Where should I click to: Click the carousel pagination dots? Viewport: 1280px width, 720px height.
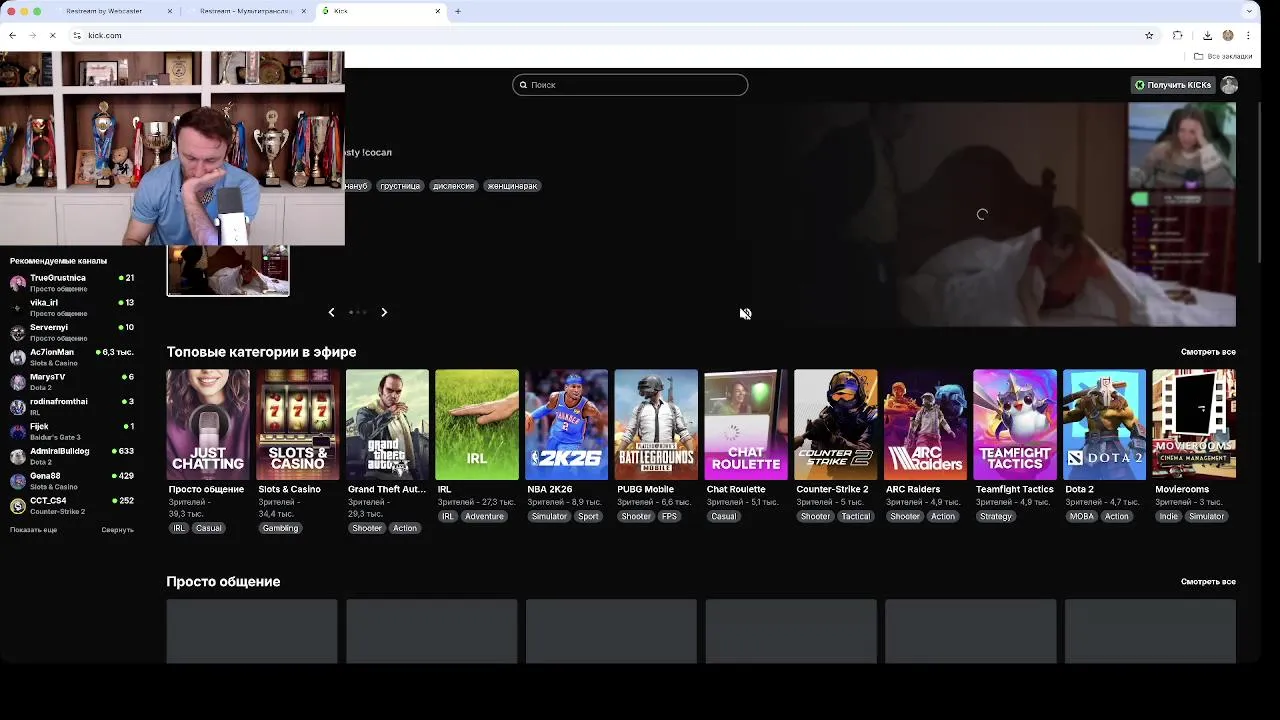[357, 312]
